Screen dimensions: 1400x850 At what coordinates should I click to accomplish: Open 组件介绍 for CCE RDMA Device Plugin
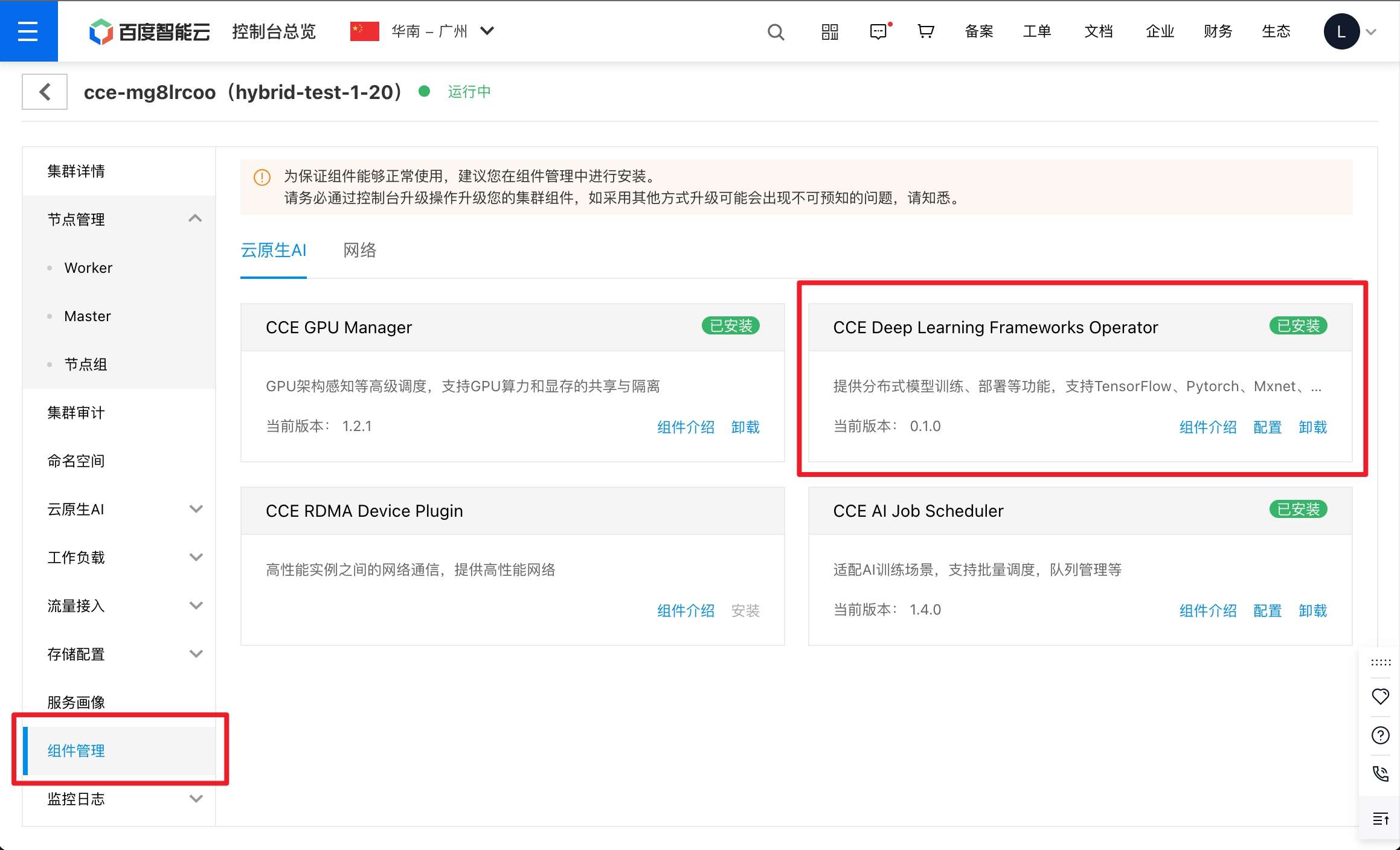click(x=686, y=611)
